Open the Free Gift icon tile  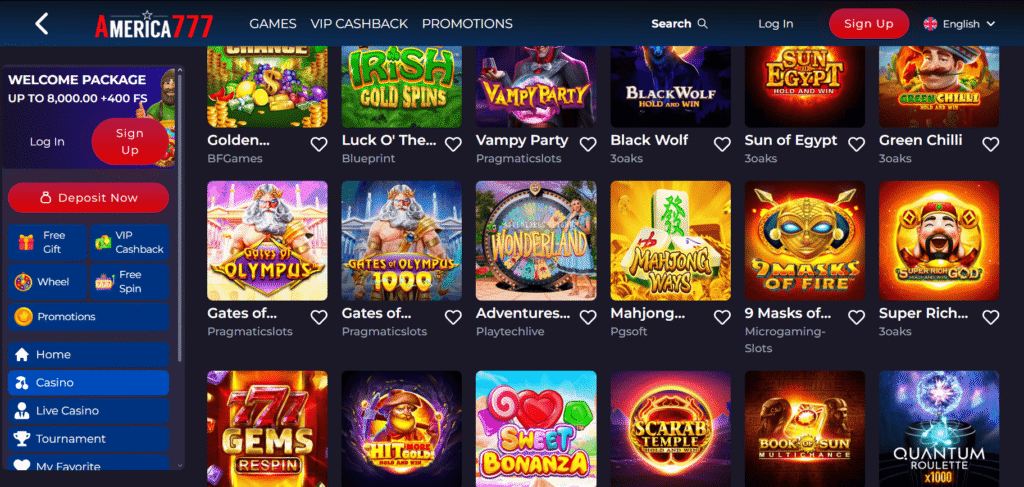tap(47, 242)
